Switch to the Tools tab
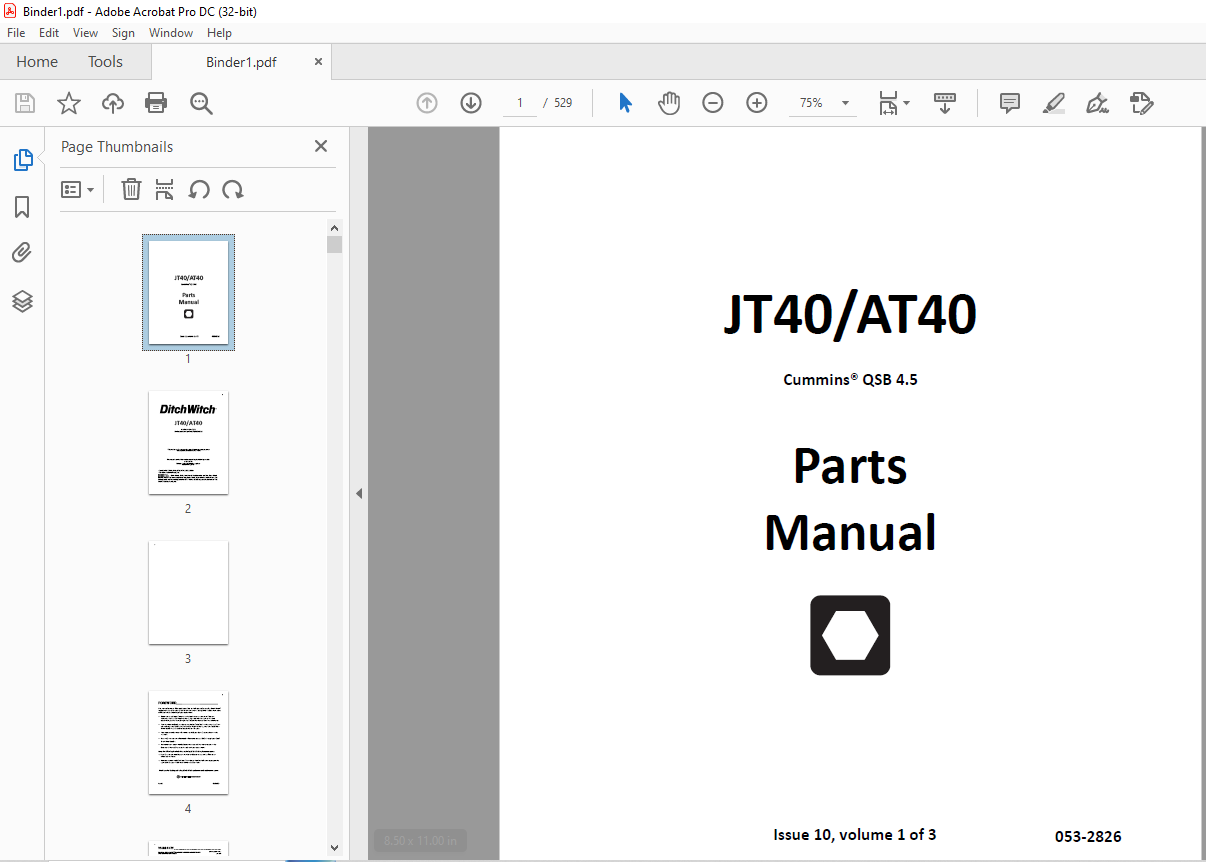The image size is (1206, 862). click(x=105, y=62)
